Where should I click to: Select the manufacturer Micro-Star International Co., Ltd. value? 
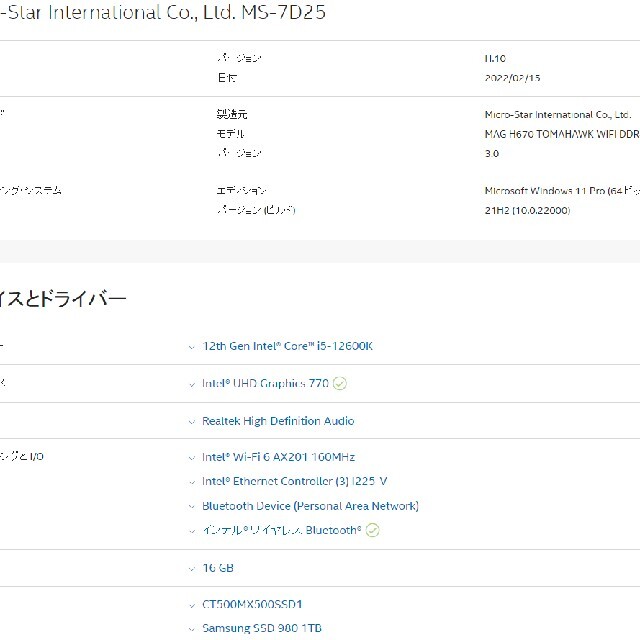tap(558, 115)
